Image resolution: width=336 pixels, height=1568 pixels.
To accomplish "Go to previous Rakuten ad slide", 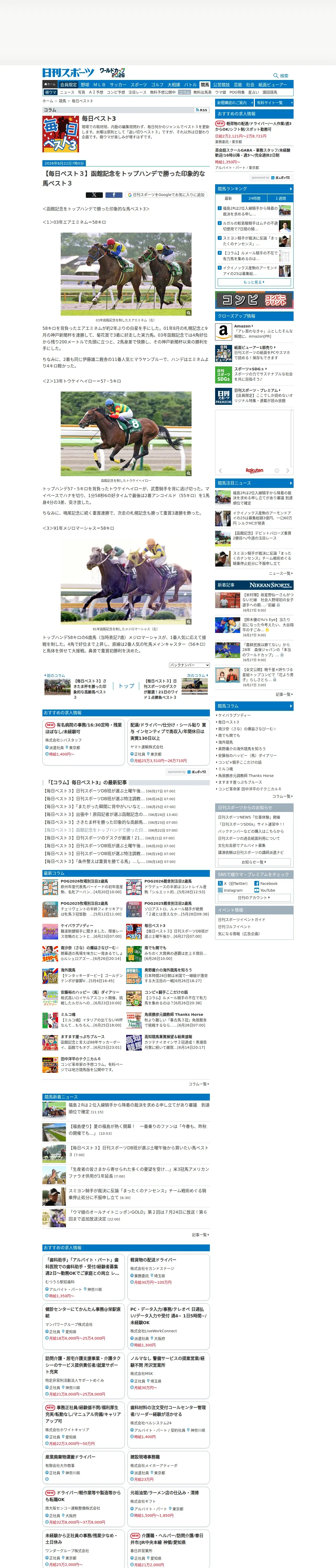I will pyautogui.click(x=221, y=470).
